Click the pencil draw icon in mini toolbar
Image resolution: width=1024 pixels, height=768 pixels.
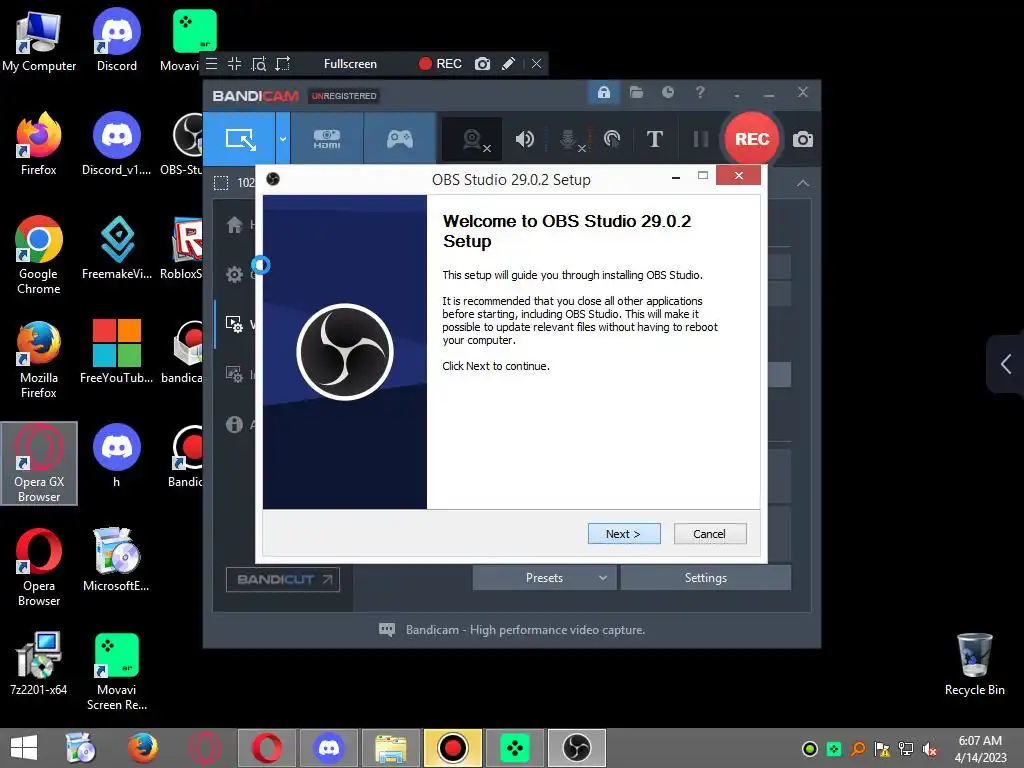[508, 64]
